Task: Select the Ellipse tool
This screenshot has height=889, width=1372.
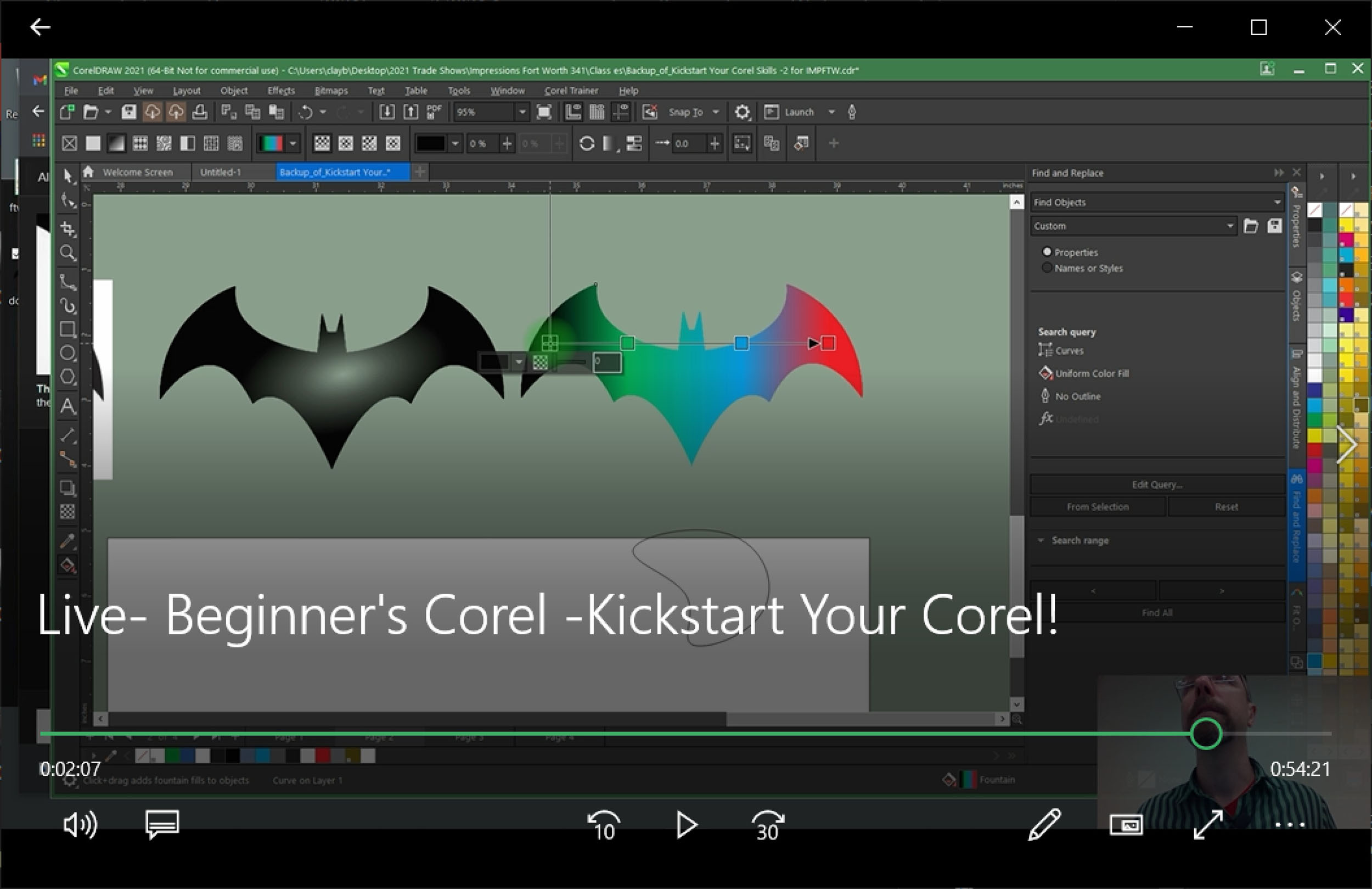Action: [x=68, y=353]
